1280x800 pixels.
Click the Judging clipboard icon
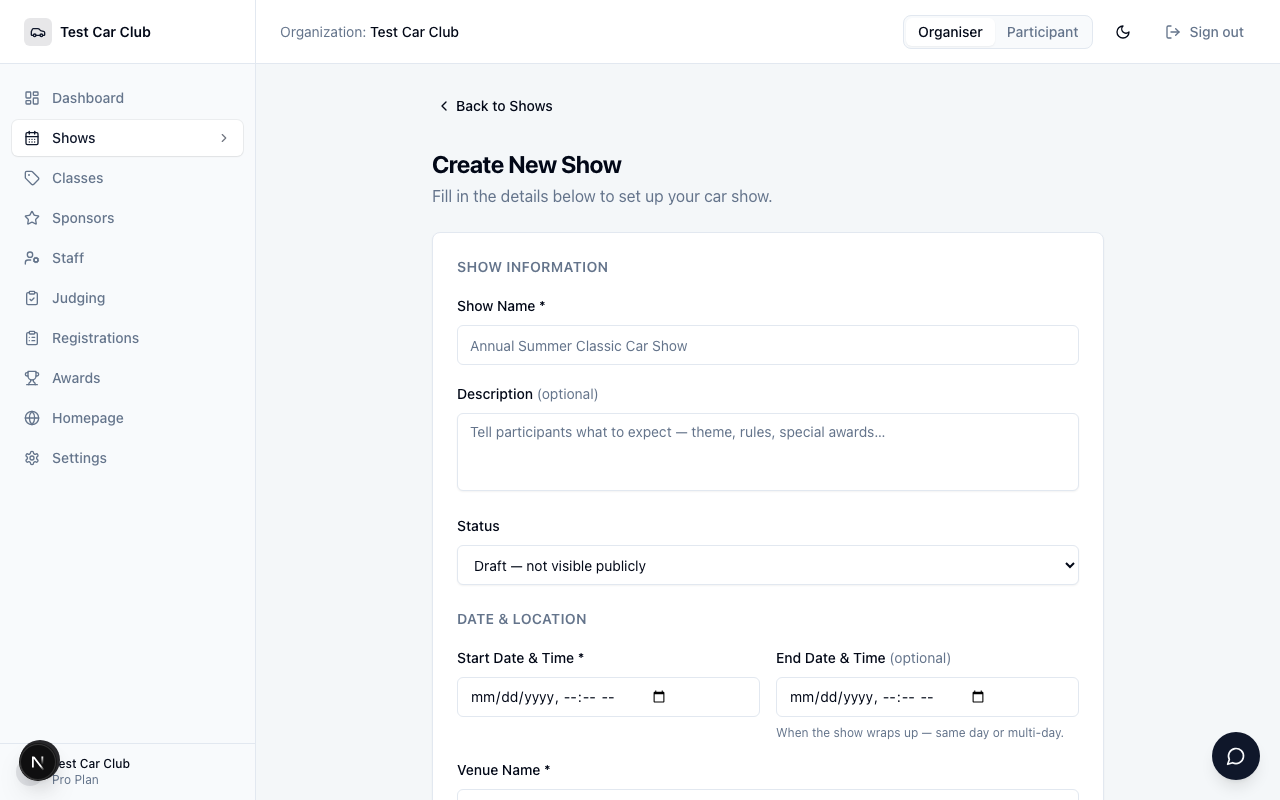(x=32, y=298)
